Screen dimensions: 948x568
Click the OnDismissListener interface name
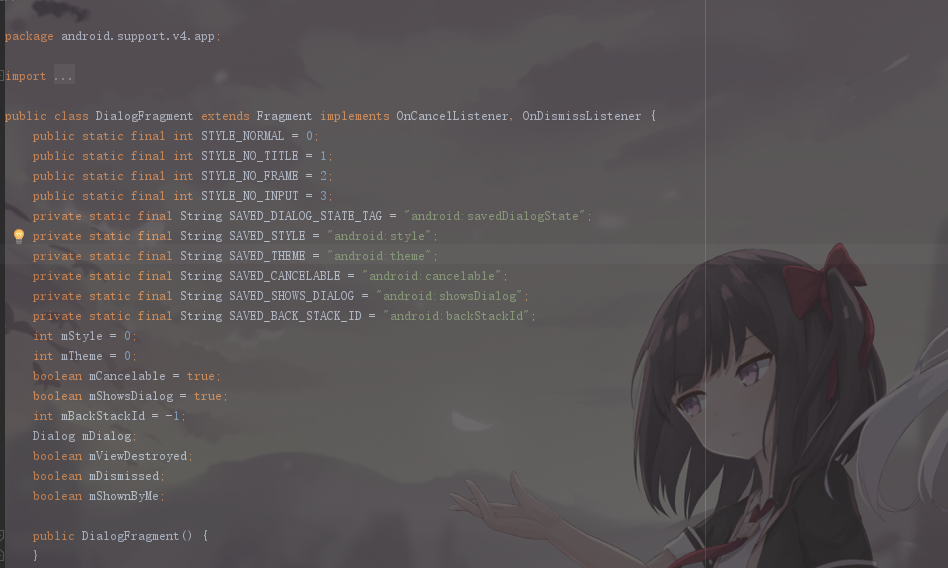pyautogui.click(x=582, y=116)
